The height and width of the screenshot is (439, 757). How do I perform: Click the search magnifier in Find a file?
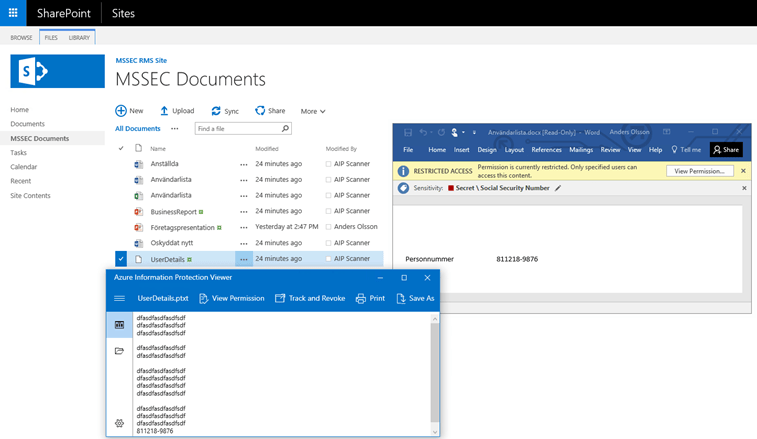tap(285, 129)
